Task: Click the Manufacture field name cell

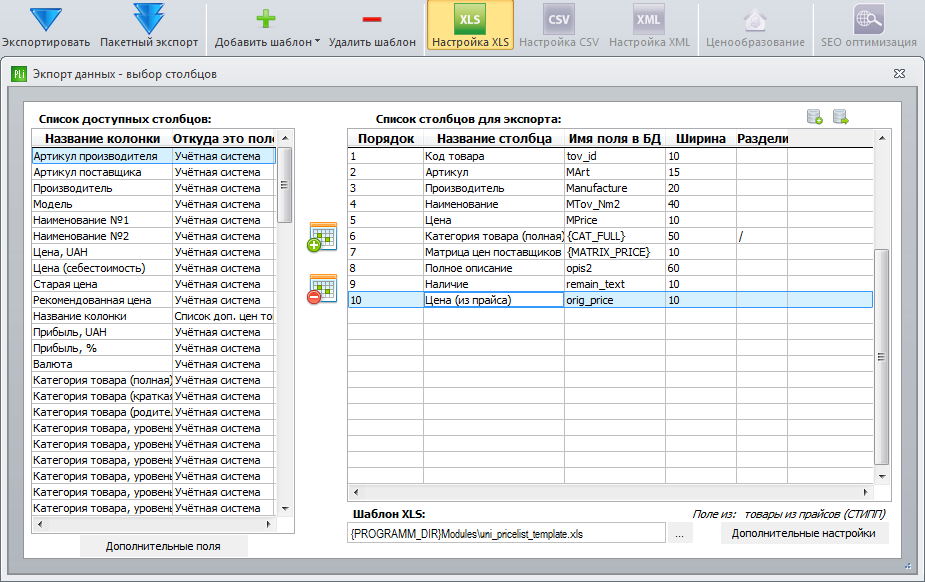Action: pos(615,188)
